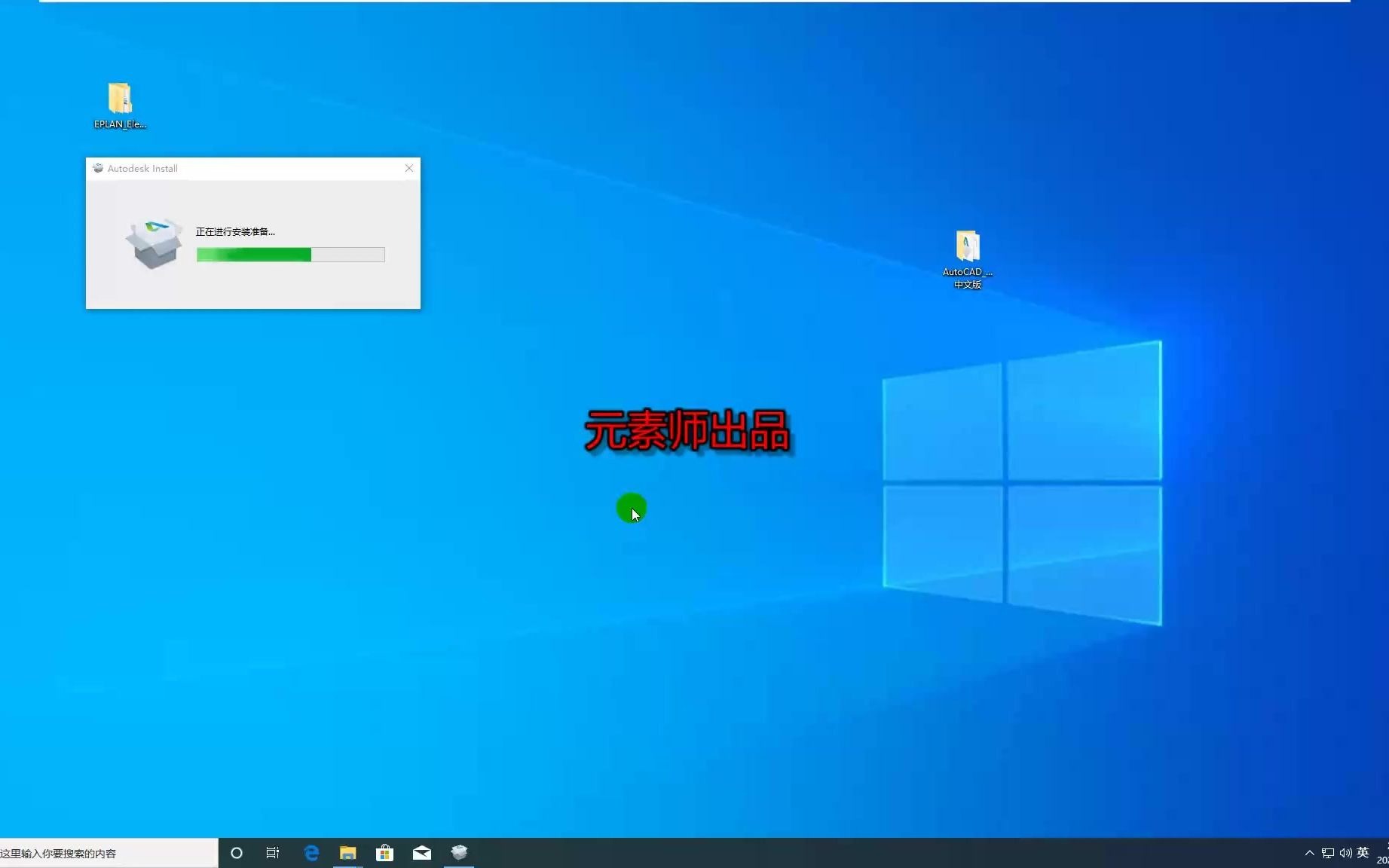Open File Explorer from the taskbar
This screenshot has width=1389, height=868.
tap(347, 853)
